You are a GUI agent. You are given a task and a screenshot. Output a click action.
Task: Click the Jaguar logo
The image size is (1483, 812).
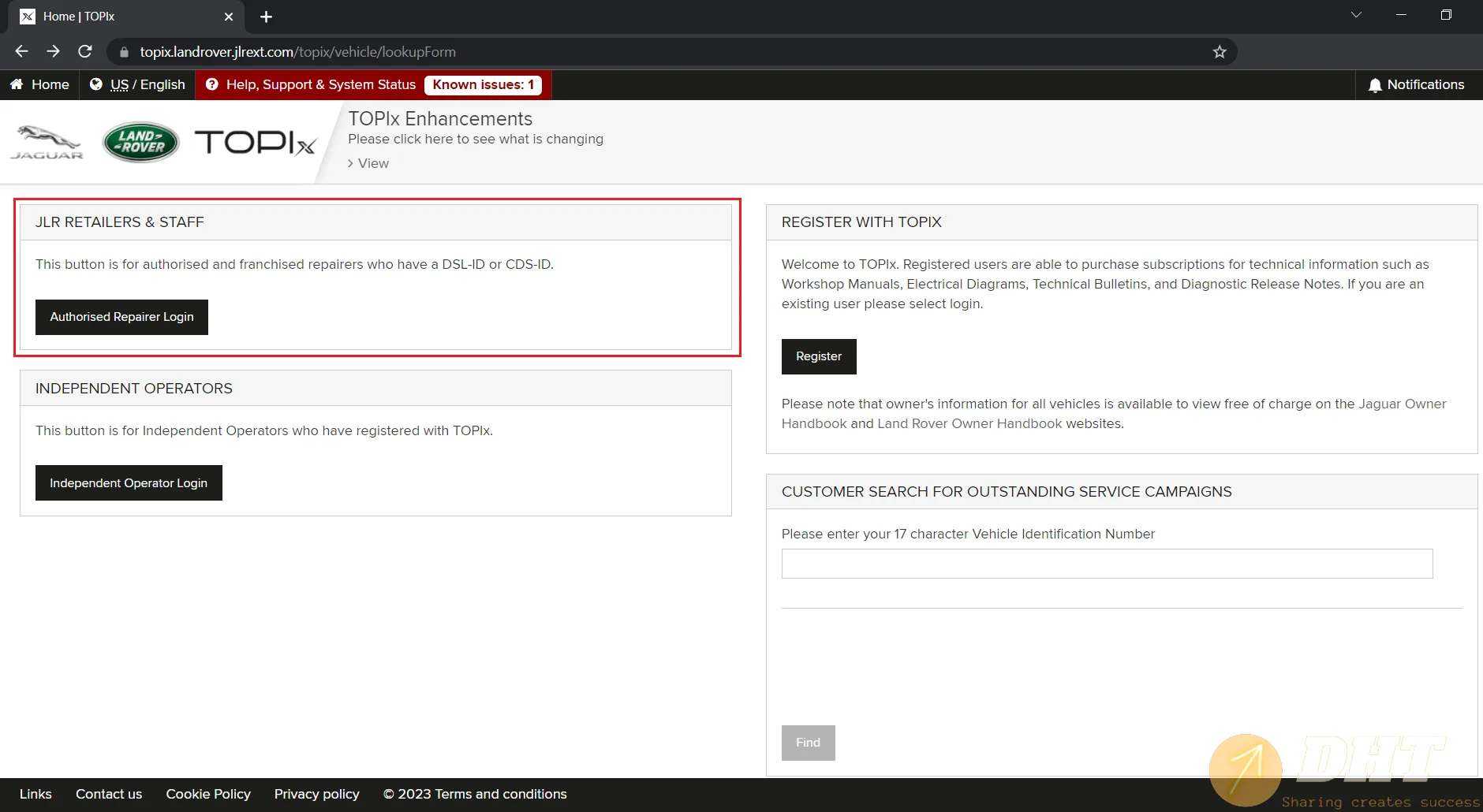(47, 143)
